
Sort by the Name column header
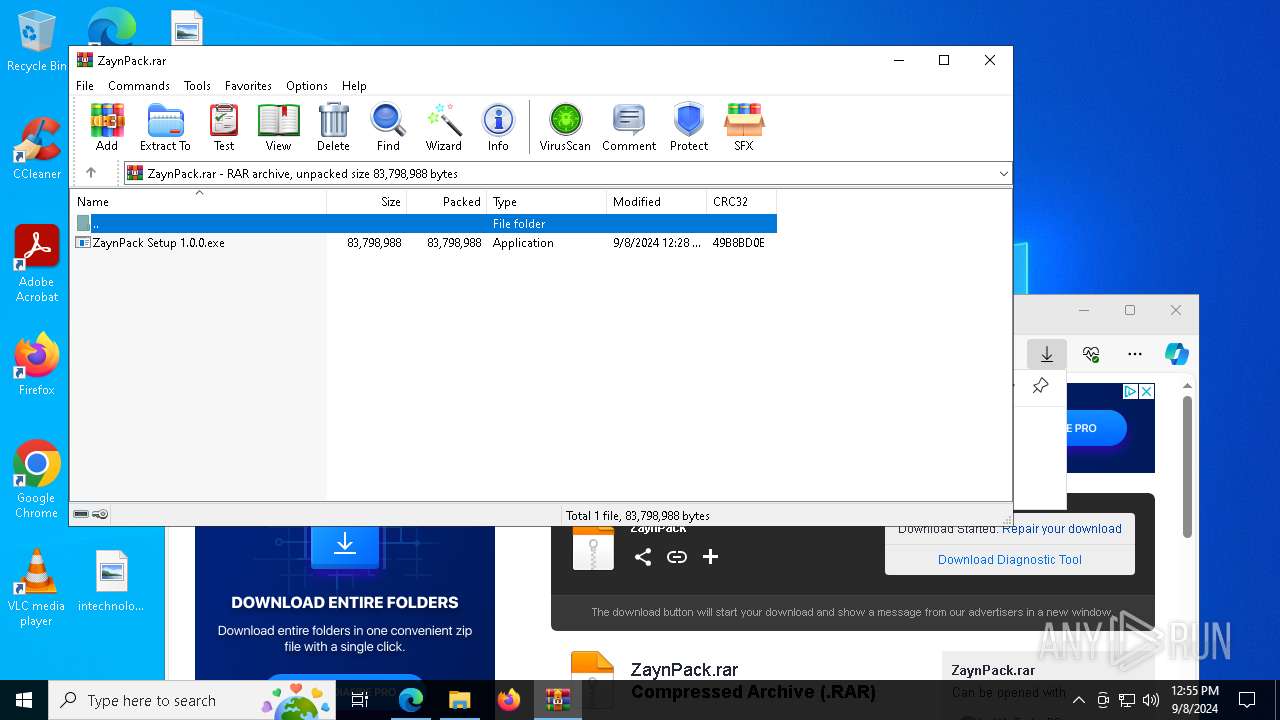[x=198, y=201]
